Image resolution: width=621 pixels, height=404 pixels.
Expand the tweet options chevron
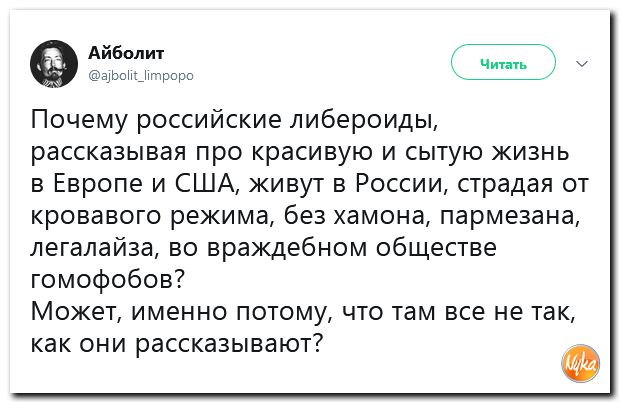click(x=581, y=64)
